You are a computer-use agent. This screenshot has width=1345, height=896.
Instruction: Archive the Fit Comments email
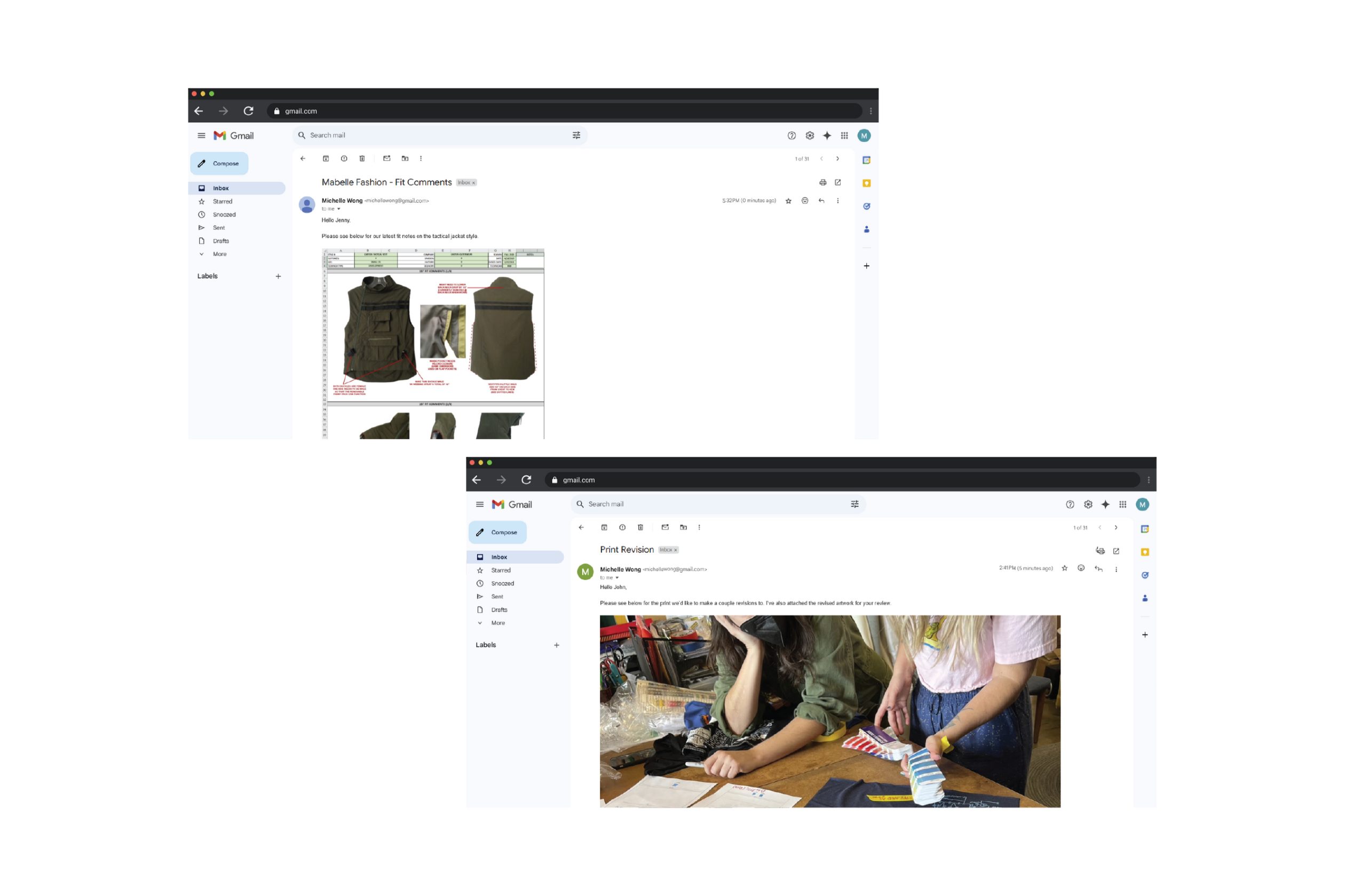coord(326,158)
